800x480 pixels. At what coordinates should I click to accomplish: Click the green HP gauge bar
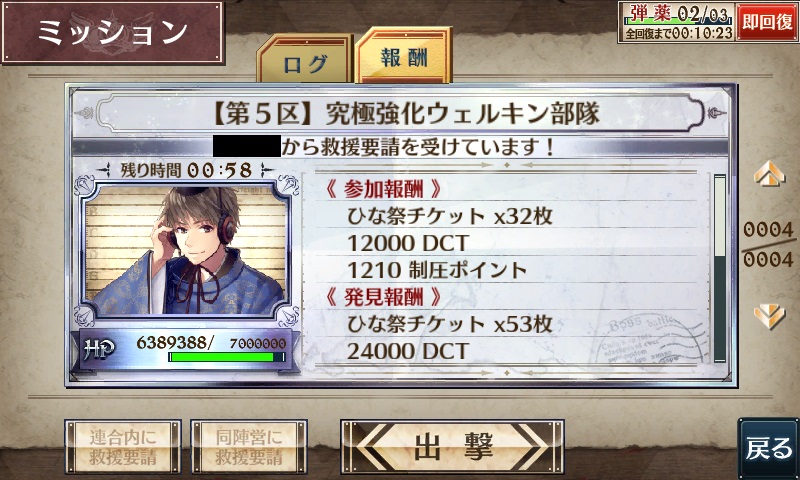click(227, 357)
